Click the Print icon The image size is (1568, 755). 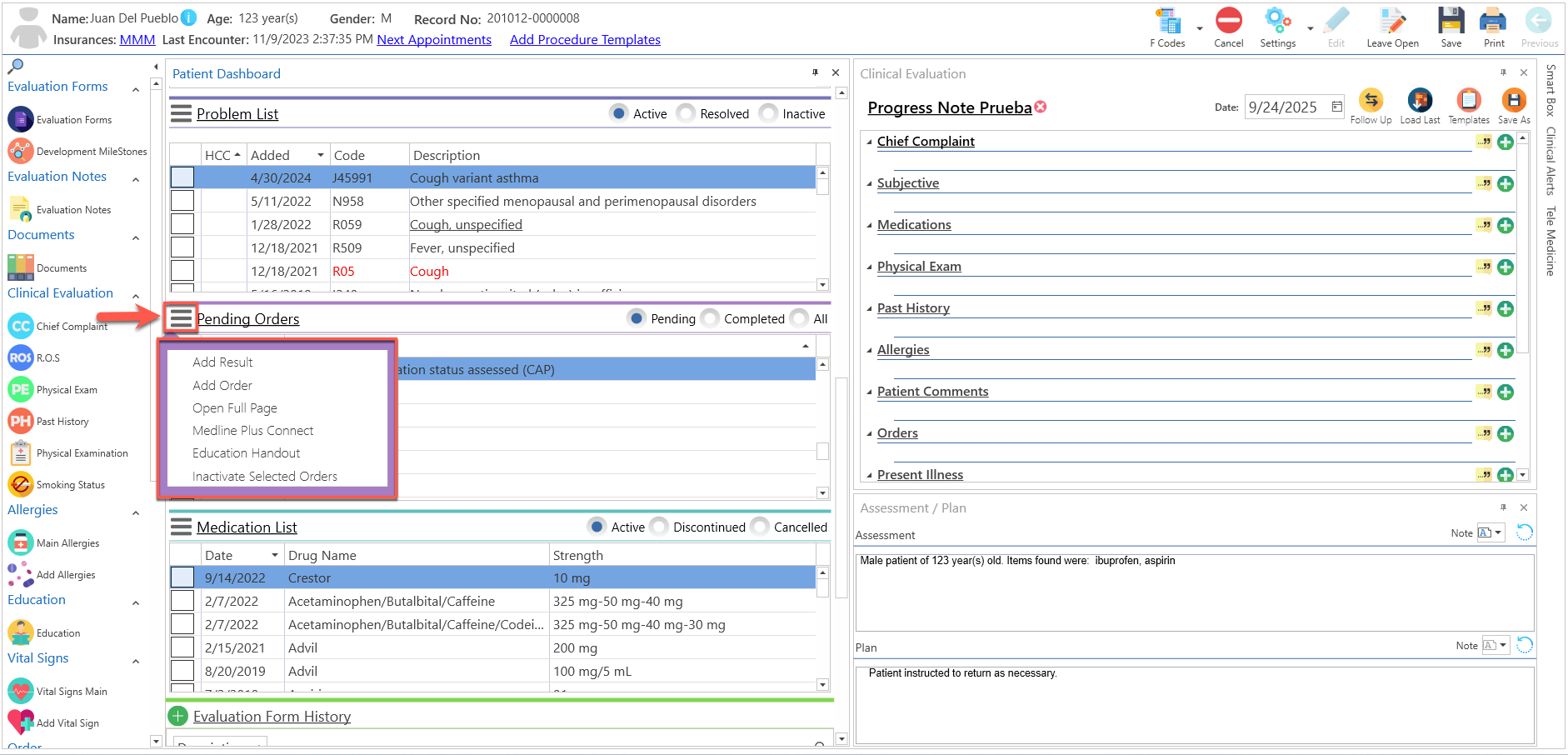click(1493, 21)
